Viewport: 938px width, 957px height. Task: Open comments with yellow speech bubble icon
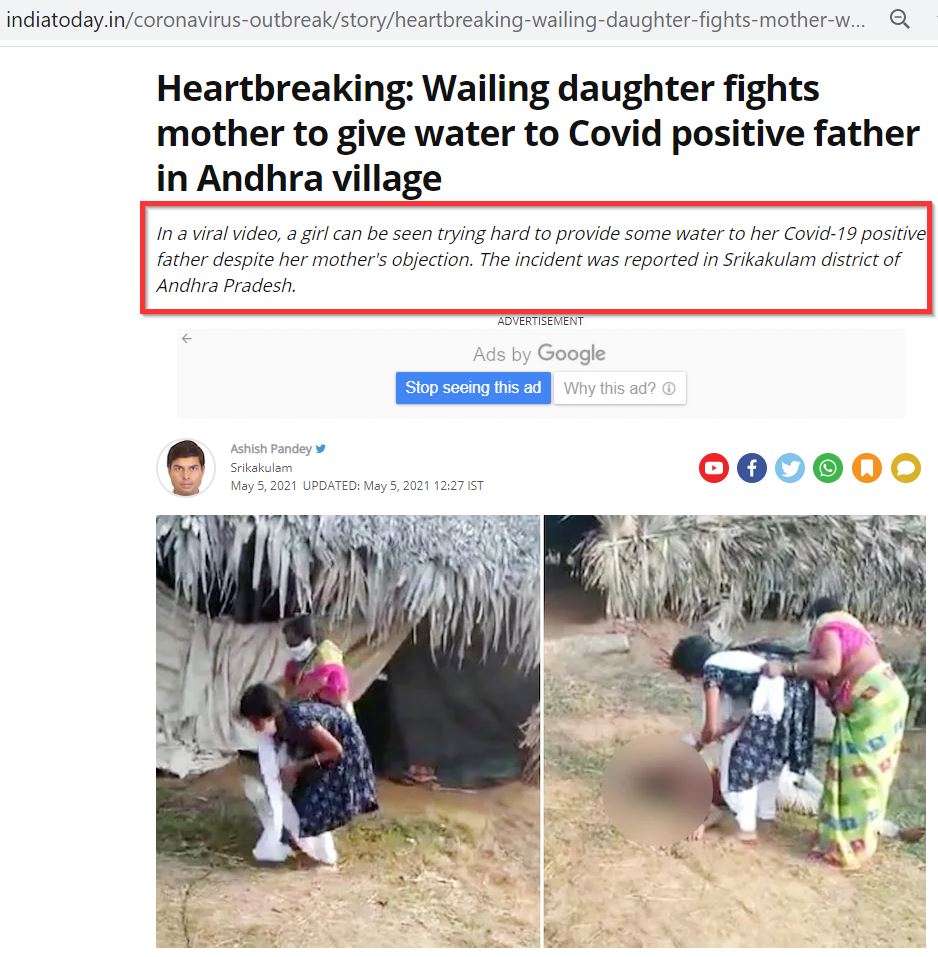pyautogui.click(x=906, y=468)
